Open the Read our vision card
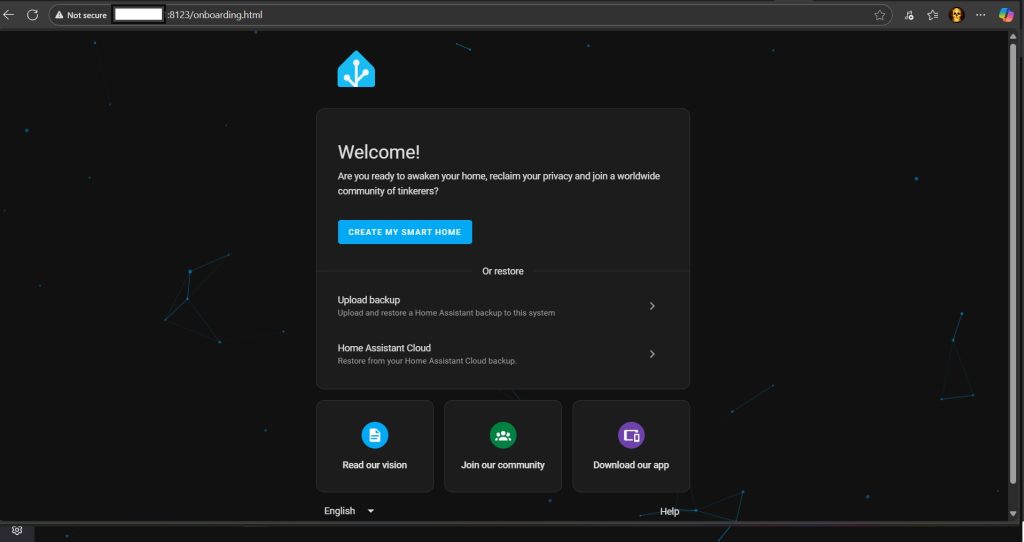Image resolution: width=1024 pixels, height=542 pixels. coord(375,446)
